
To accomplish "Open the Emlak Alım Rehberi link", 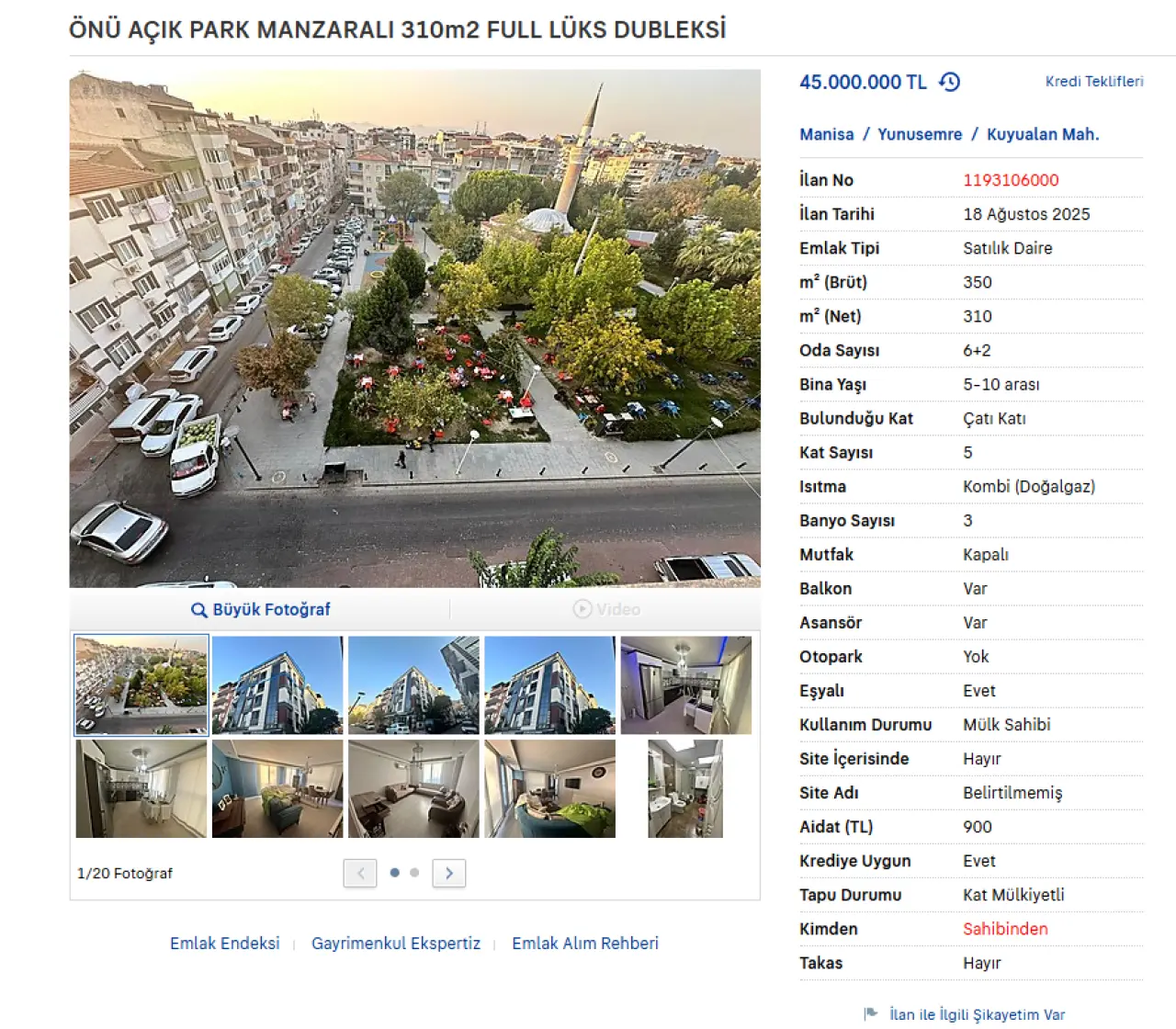I will coord(585,944).
